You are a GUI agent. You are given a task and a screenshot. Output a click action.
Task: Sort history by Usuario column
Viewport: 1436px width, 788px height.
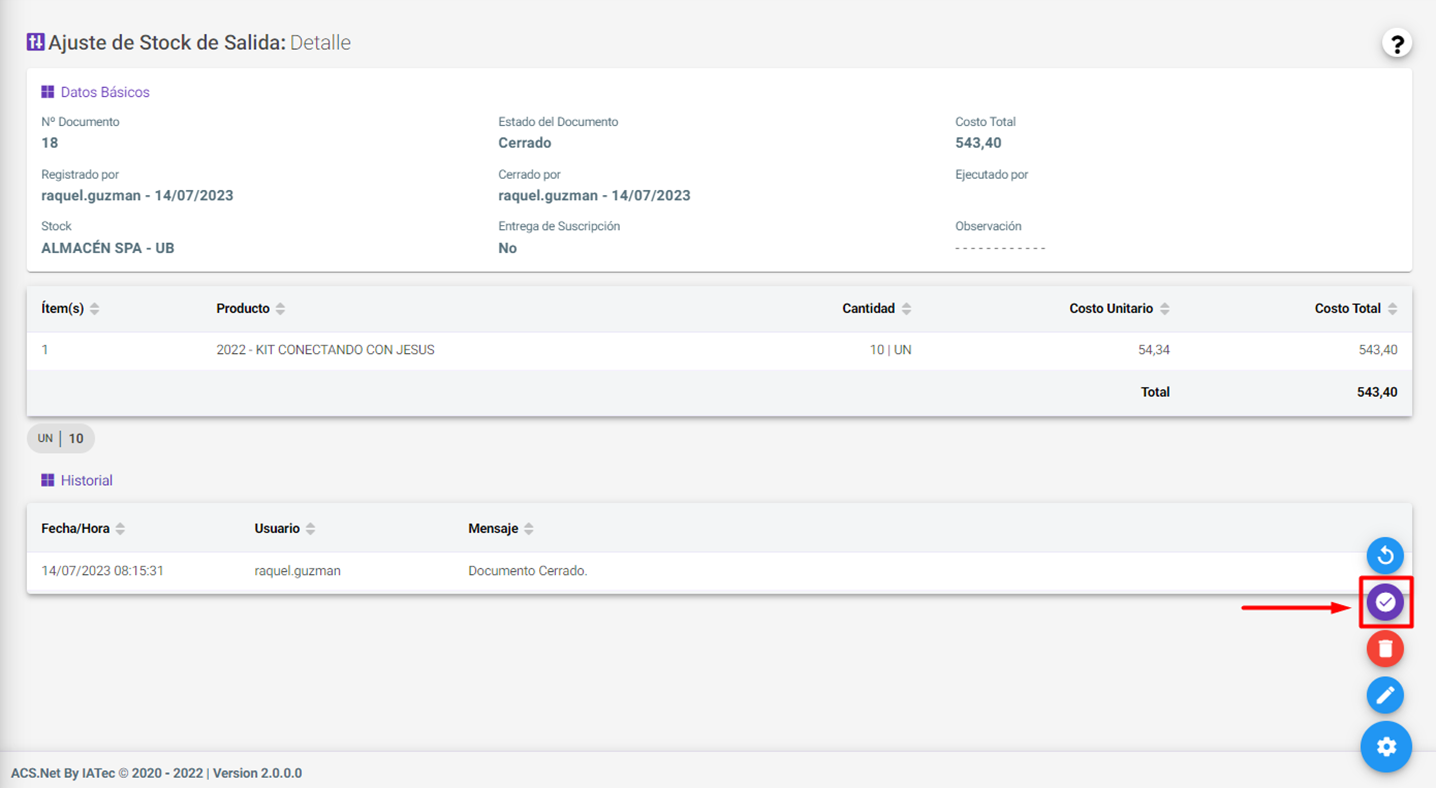point(285,529)
